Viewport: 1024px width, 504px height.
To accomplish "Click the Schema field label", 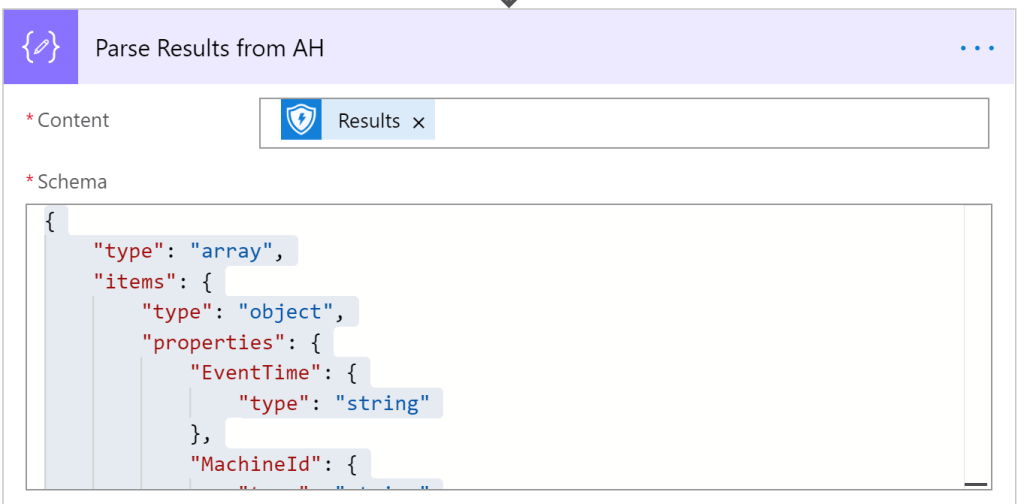I will tap(71, 182).
